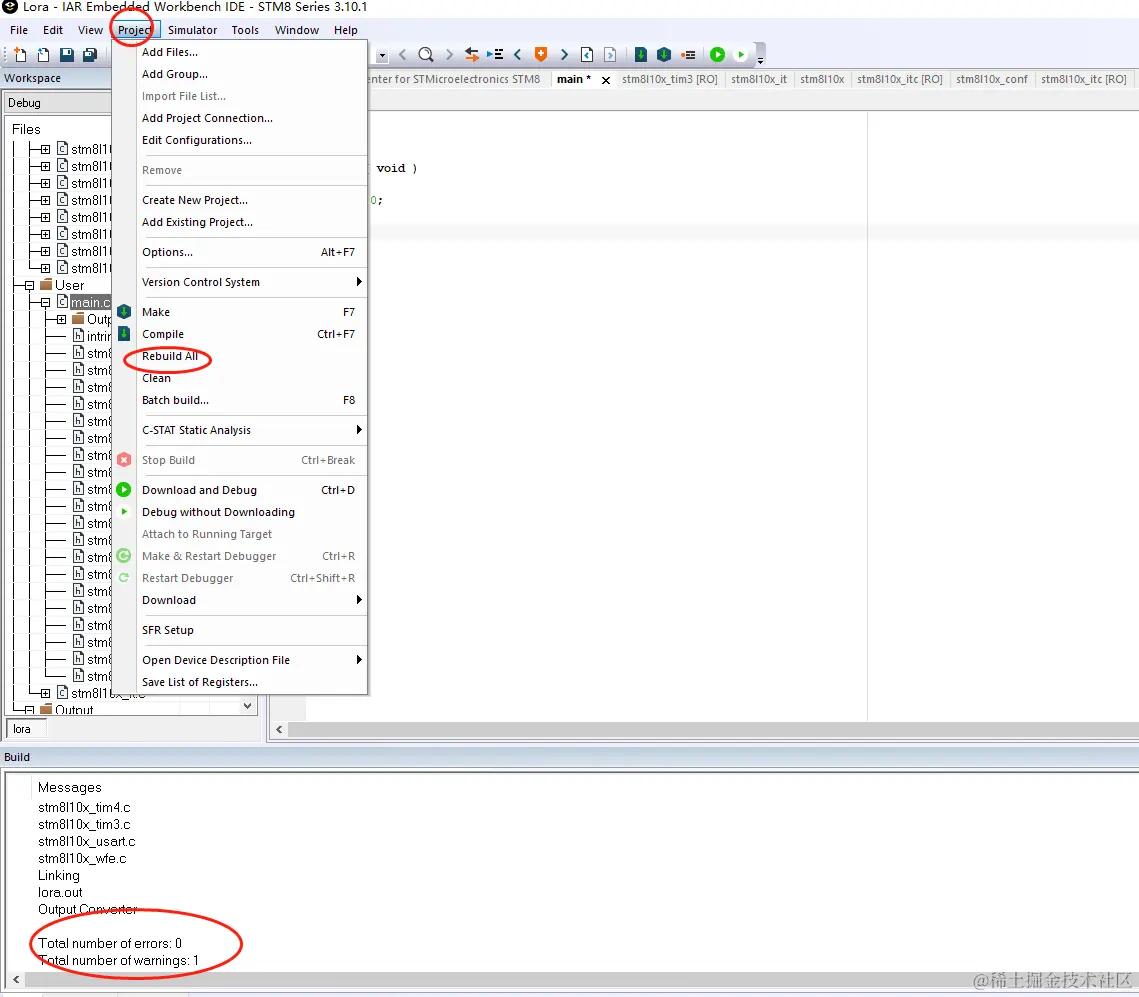Select Add Existing Project... menu entry
The width and height of the screenshot is (1139, 997).
click(x=252, y=222)
